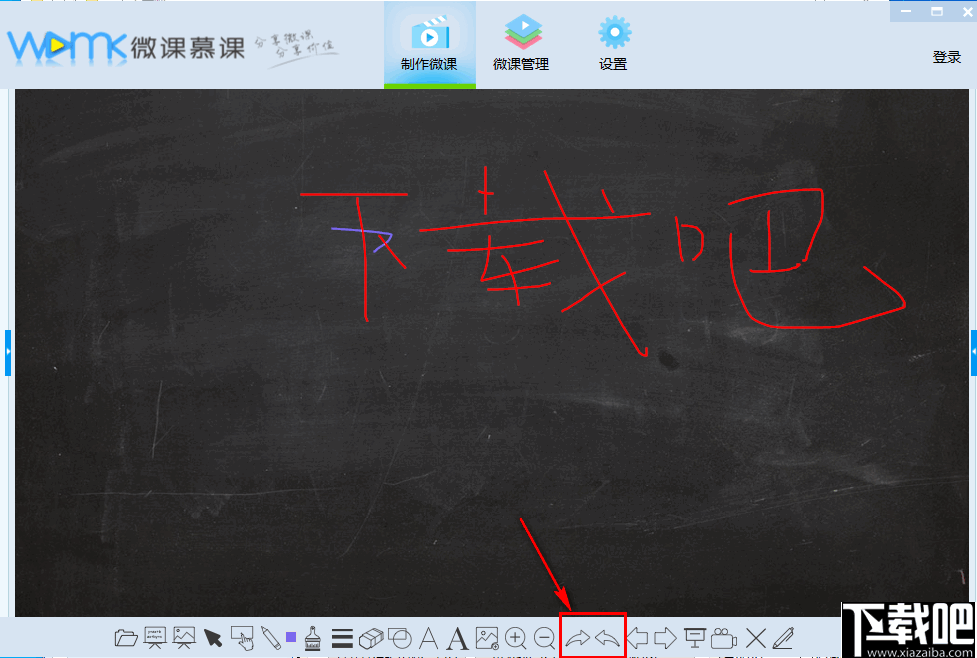Open the 设置 settings tab
Screen dimensions: 977x658
coord(614,44)
